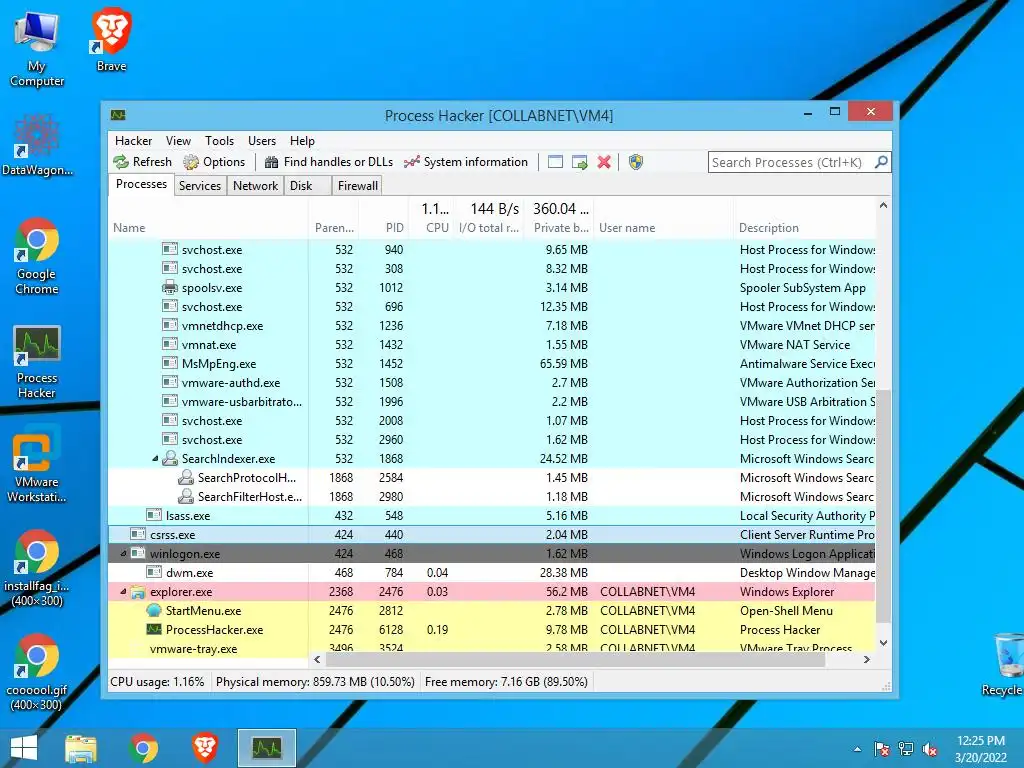Click the horizontal scrollbar left arrow
The width and height of the screenshot is (1024, 768).
click(x=317, y=660)
